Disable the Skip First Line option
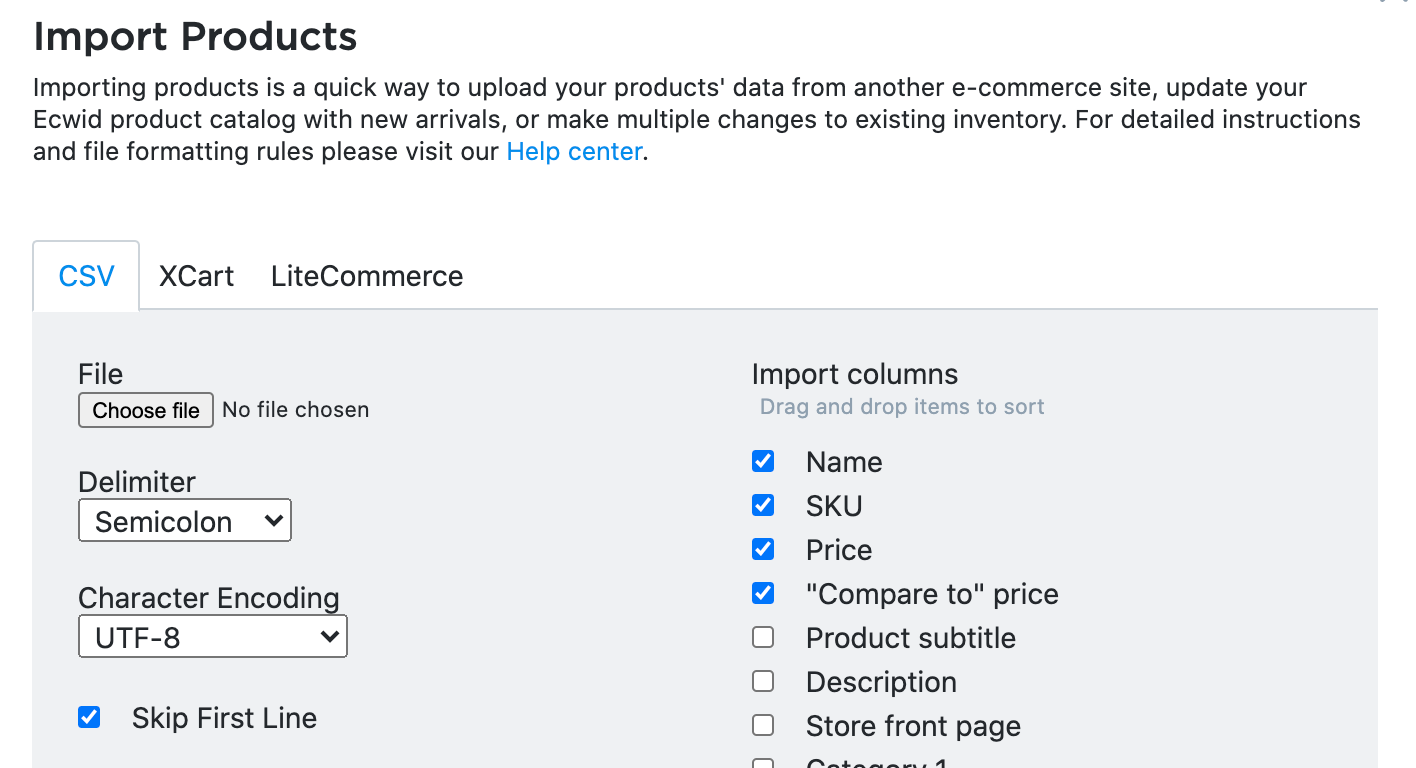The width and height of the screenshot is (1416, 768). pyautogui.click(x=89, y=717)
